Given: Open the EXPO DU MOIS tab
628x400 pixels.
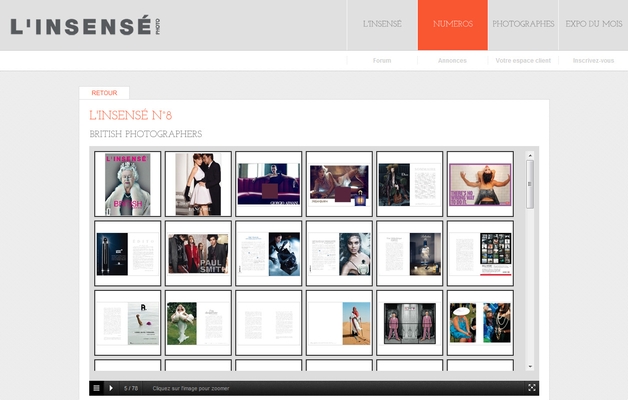Looking at the screenshot, I should tap(594, 24).
